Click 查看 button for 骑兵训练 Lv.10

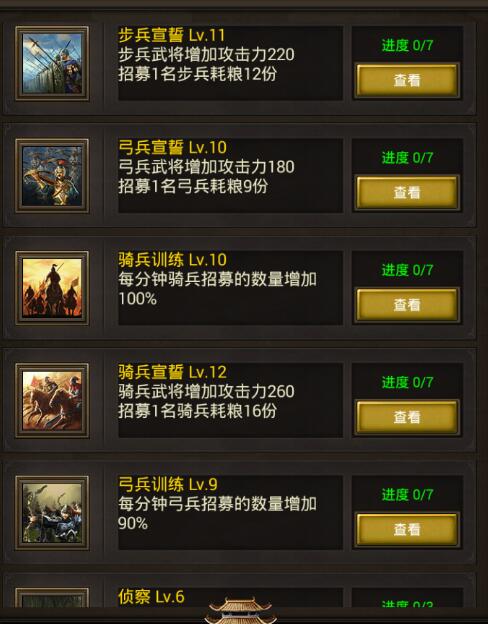click(407, 305)
